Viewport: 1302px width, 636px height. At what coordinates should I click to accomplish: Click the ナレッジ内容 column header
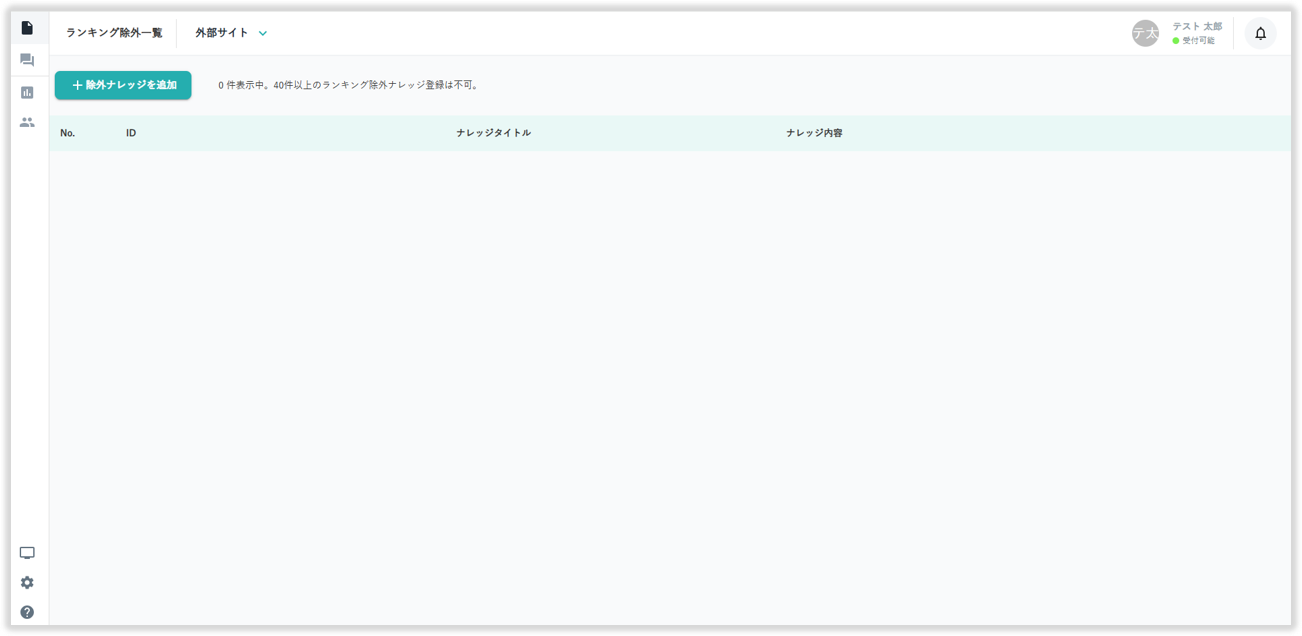pos(814,133)
